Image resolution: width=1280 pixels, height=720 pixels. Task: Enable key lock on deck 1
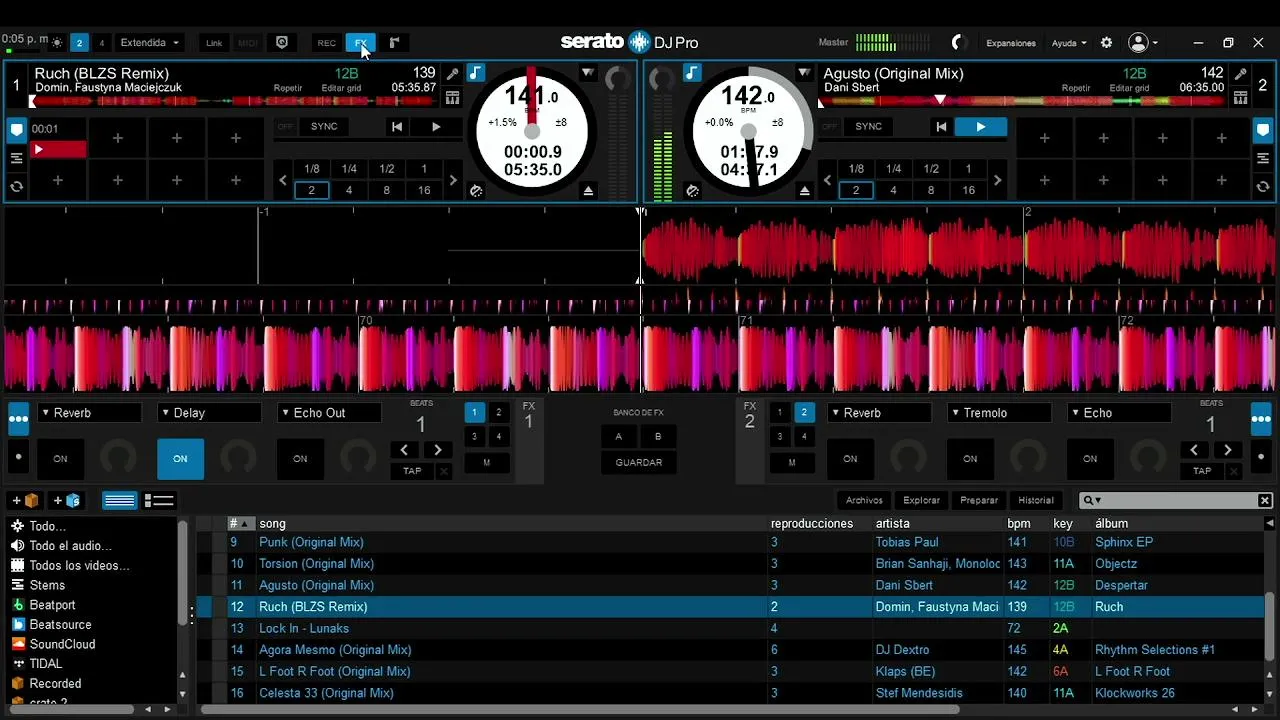pos(476,73)
